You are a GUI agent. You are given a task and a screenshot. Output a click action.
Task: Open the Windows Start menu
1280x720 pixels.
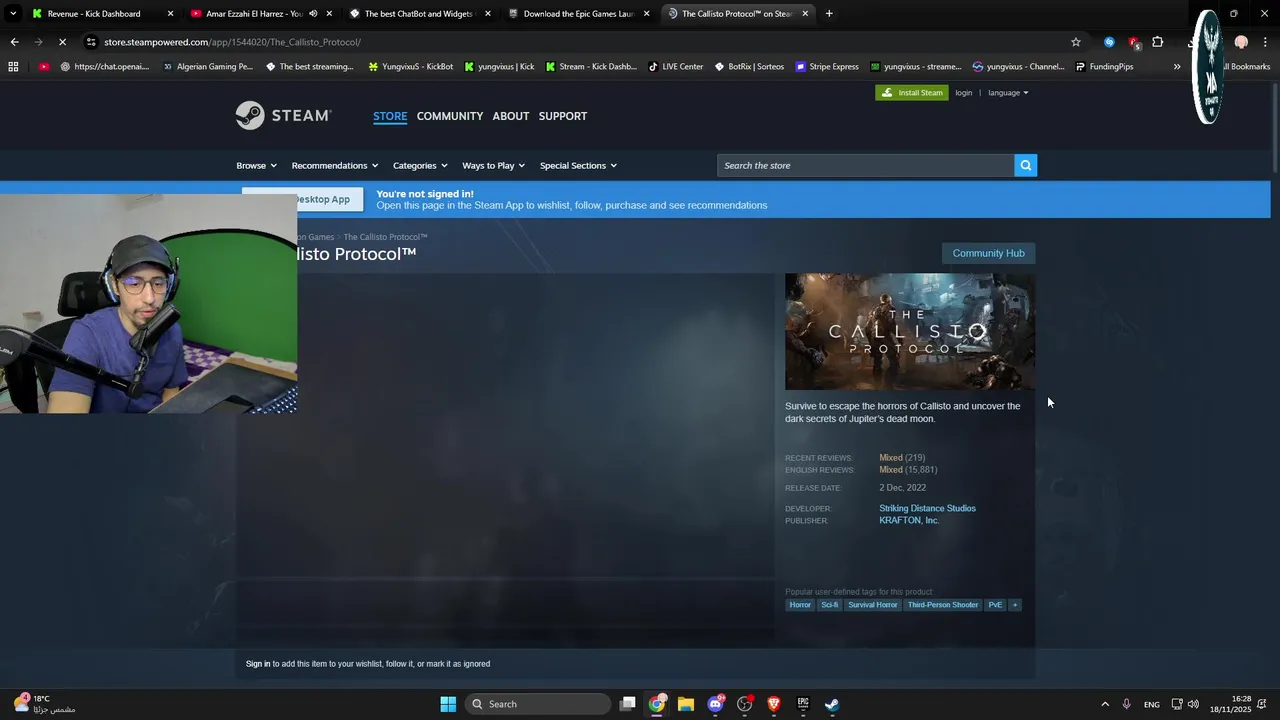[x=448, y=704]
